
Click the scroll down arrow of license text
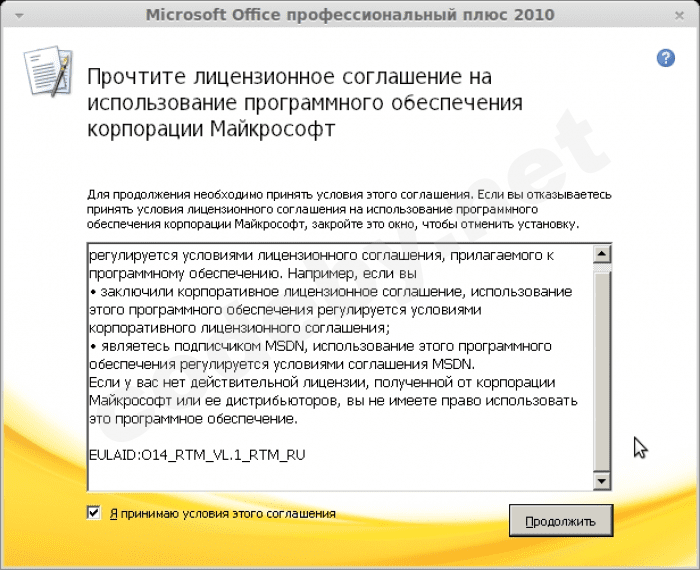[602, 481]
